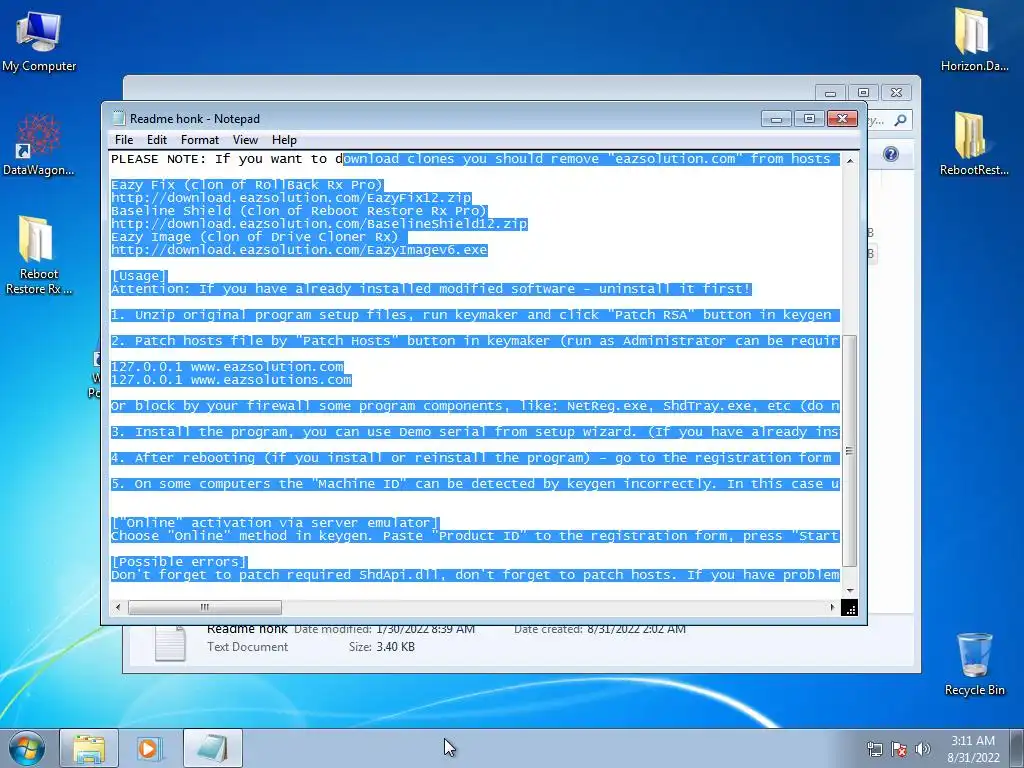Maximize the Notepad window
Viewport: 1024px width, 768px height.
(809, 119)
